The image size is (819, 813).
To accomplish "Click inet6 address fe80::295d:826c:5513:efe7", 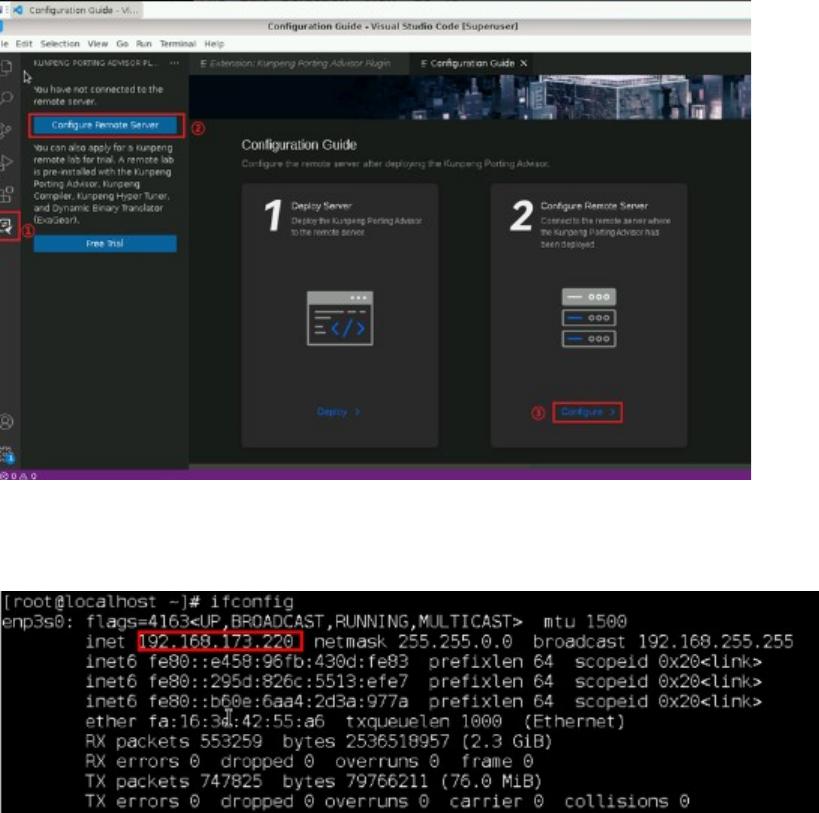I will coord(278,681).
